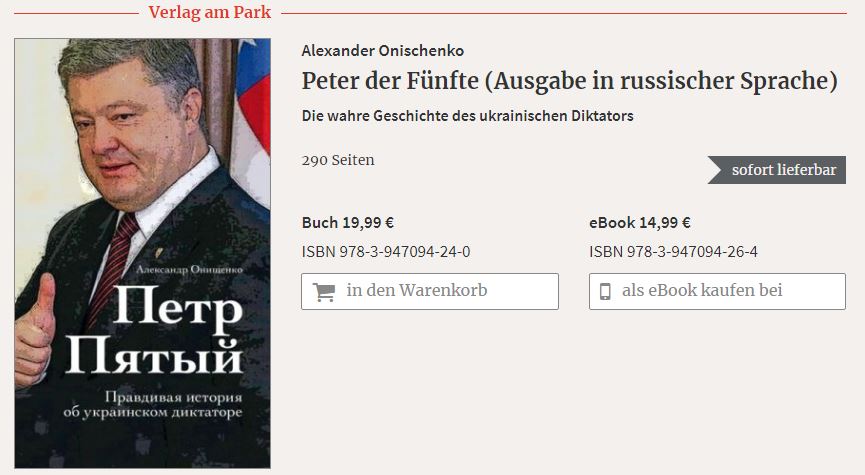Viewport: 865px width, 475px height.
Task: Open the Verlag am Park publisher link
Action: click(209, 13)
